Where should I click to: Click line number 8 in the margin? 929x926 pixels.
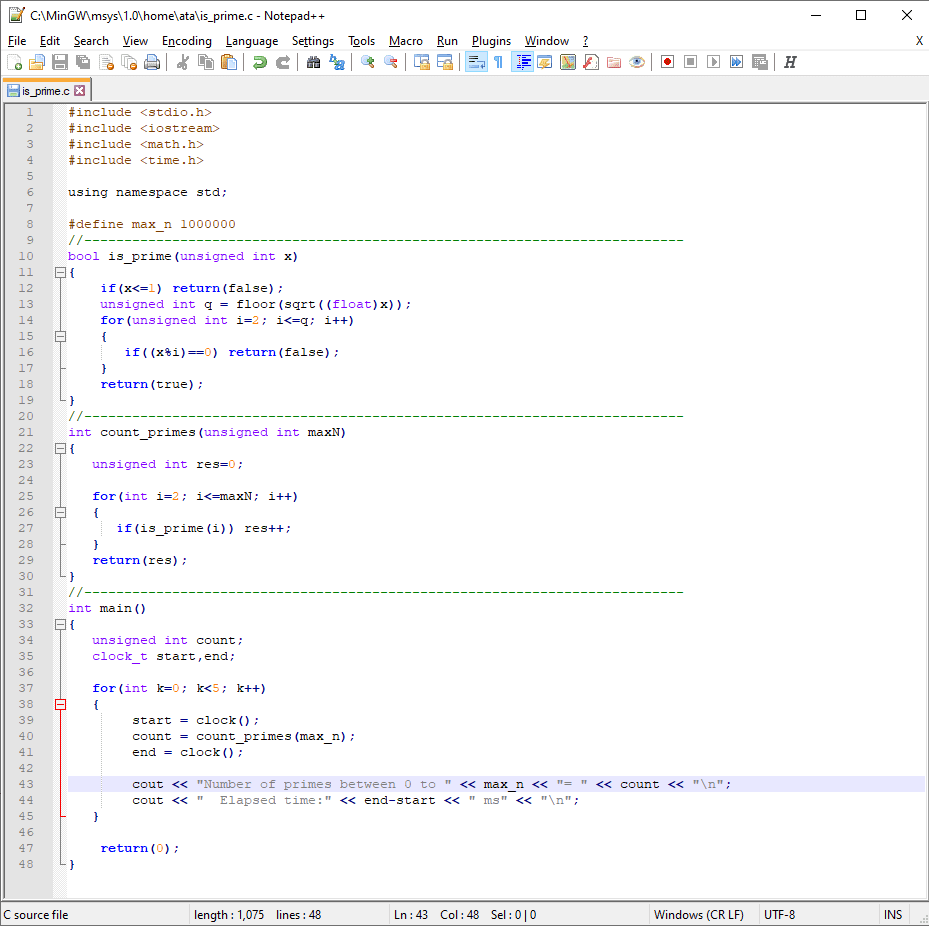30,224
